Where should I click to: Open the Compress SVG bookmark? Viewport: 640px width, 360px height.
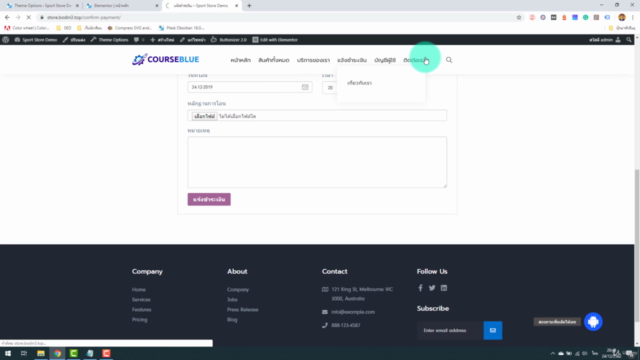130,28
